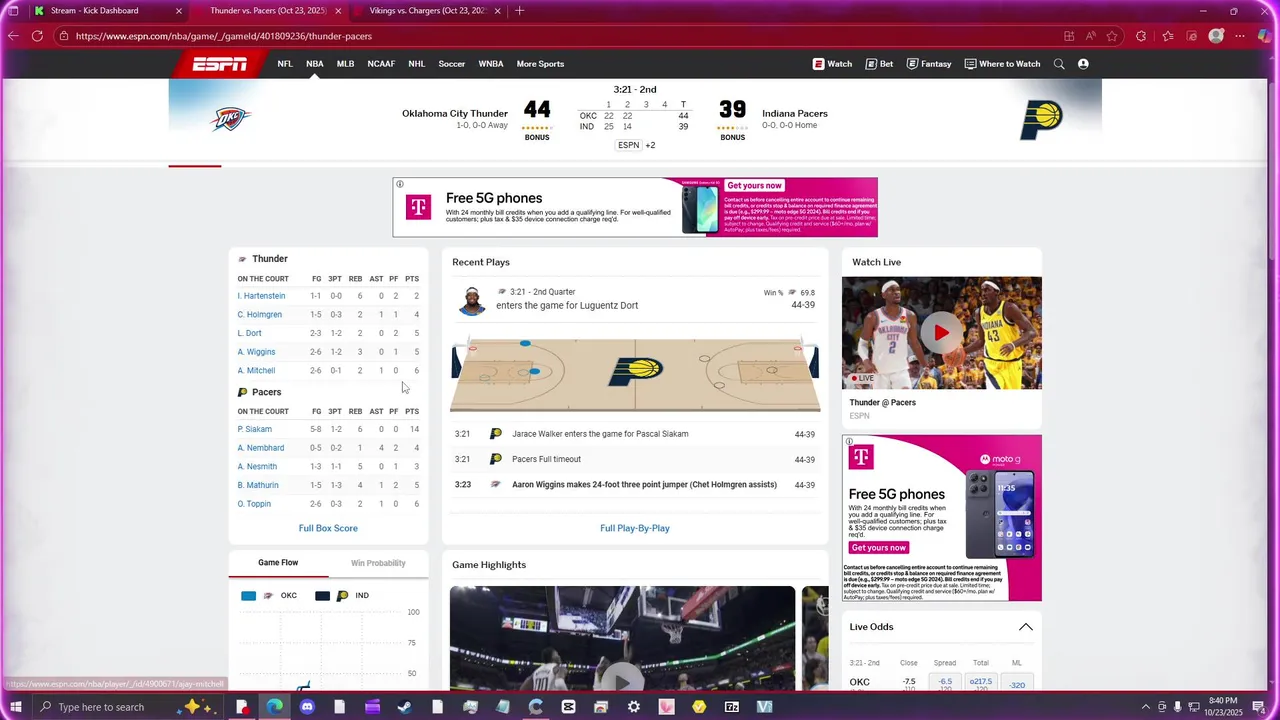Click the ad info icon on T-Mobile banner

click(x=399, y=184)
